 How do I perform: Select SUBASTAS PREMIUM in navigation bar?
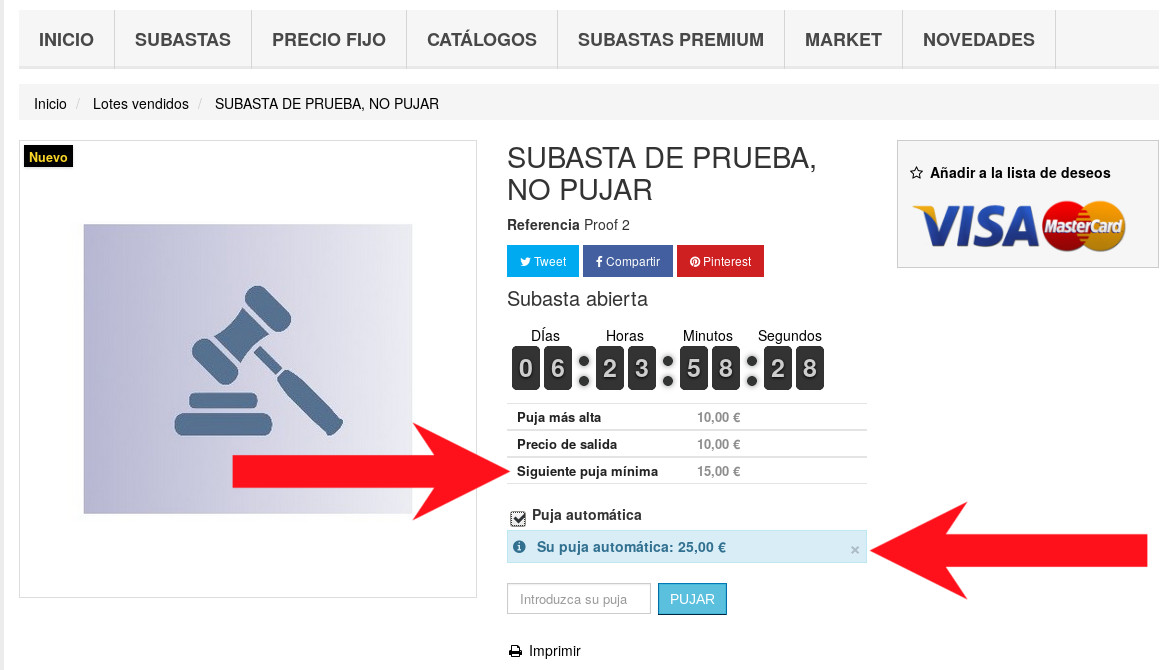(671, 40)
